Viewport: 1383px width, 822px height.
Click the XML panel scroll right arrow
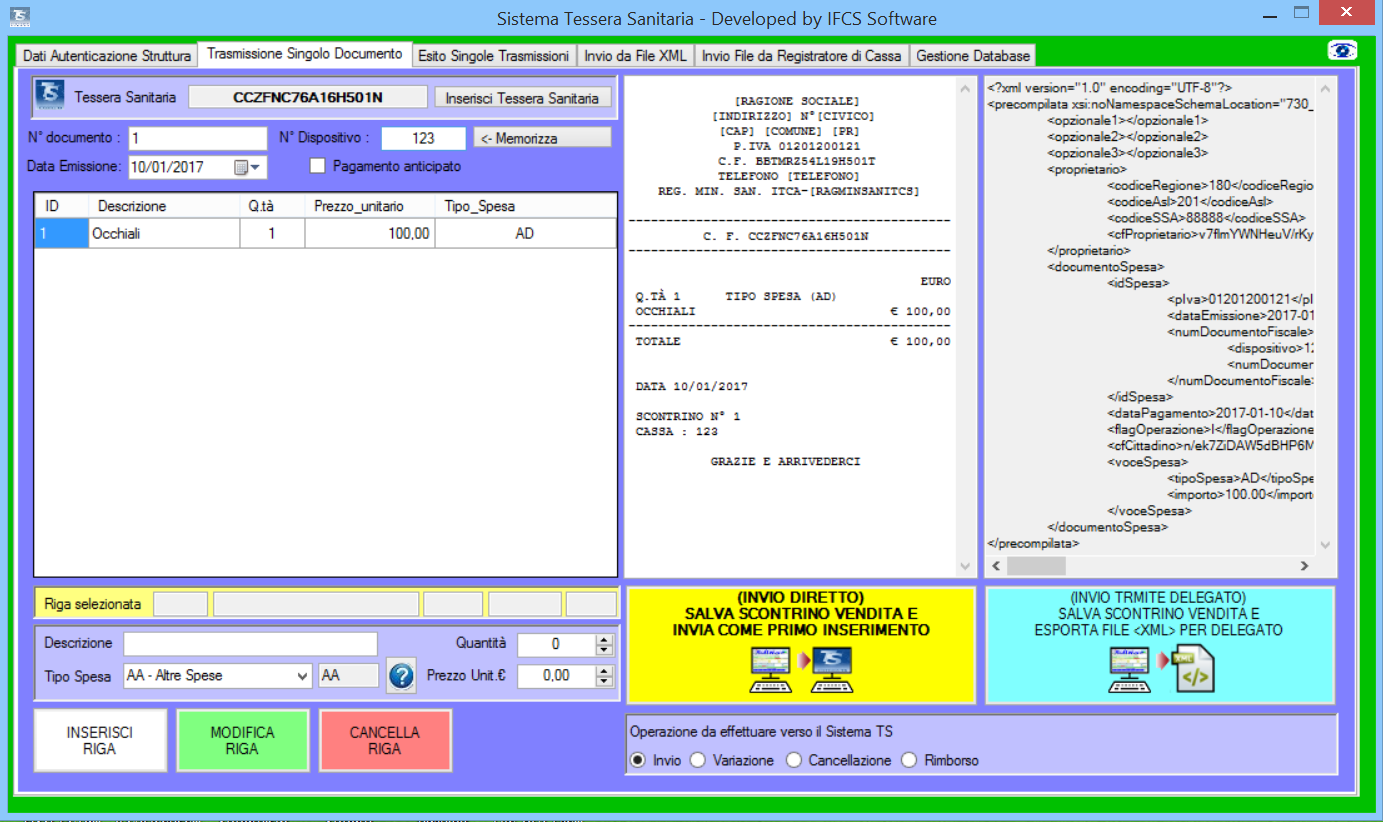(x=1304, y=566)
